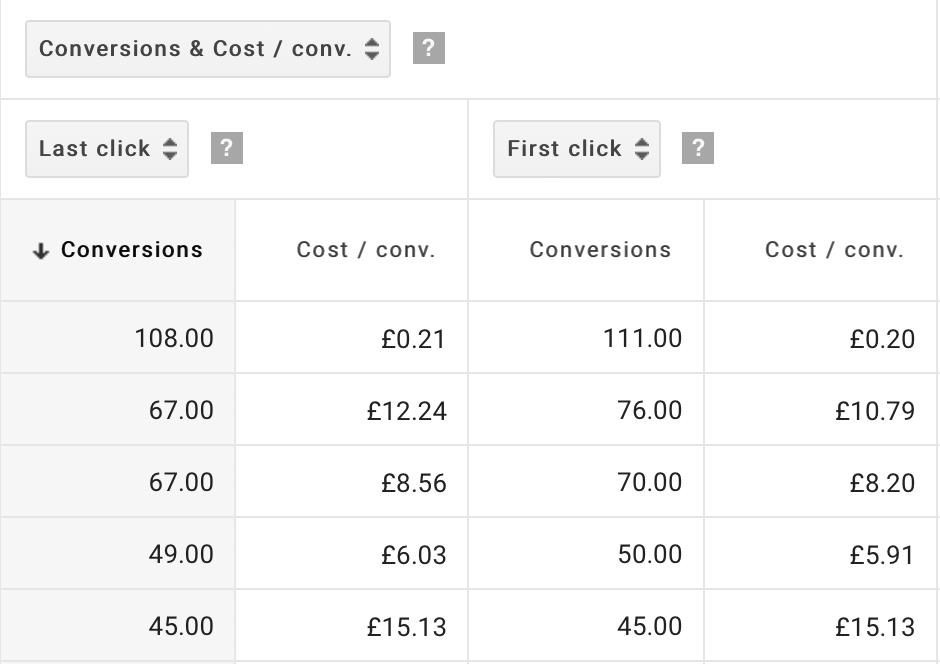The image size is (940, 664).
Task: Open the First click attribution model dropdown
Action: click(x=577, y=149)
